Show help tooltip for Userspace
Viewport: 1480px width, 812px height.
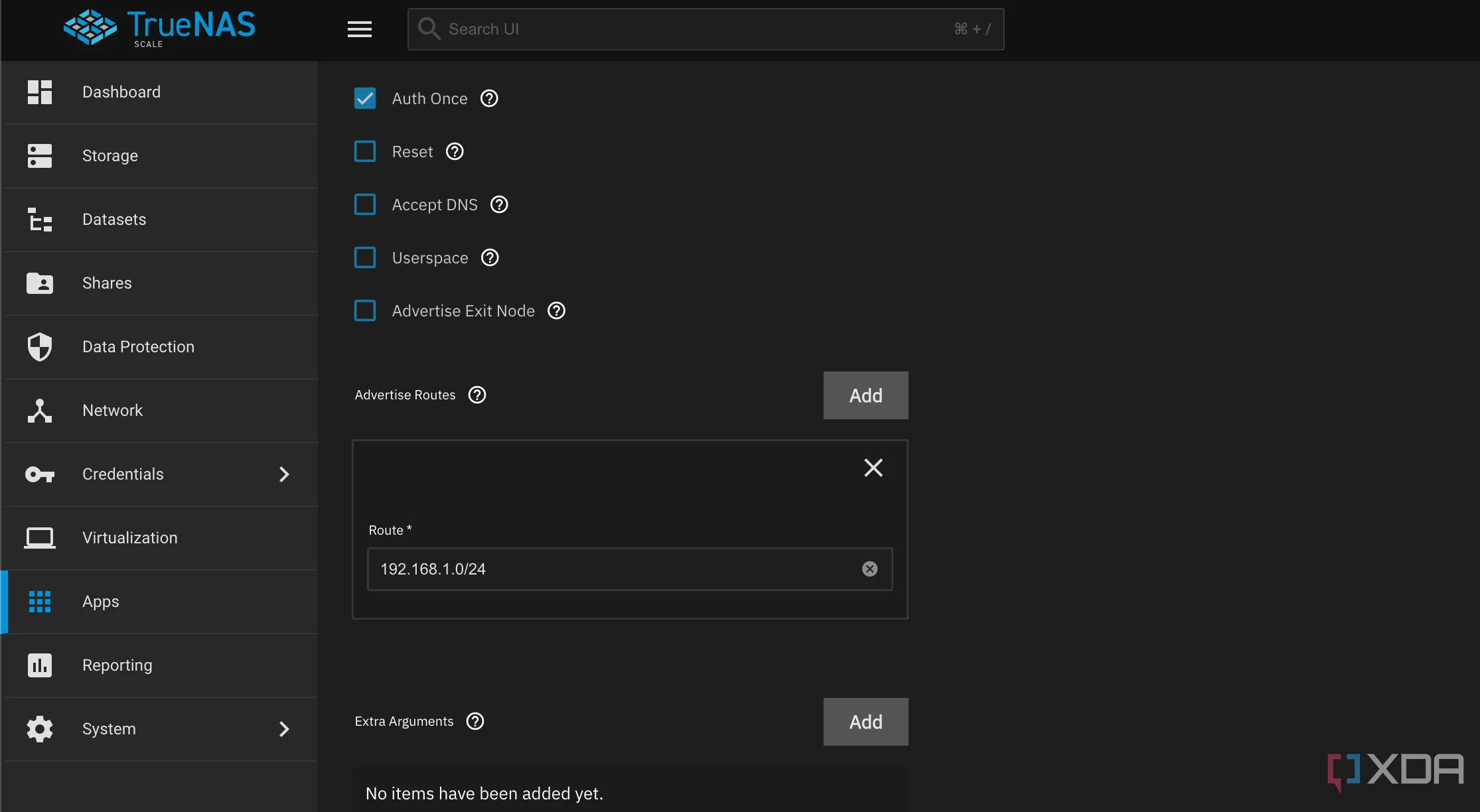click(490, 257)
